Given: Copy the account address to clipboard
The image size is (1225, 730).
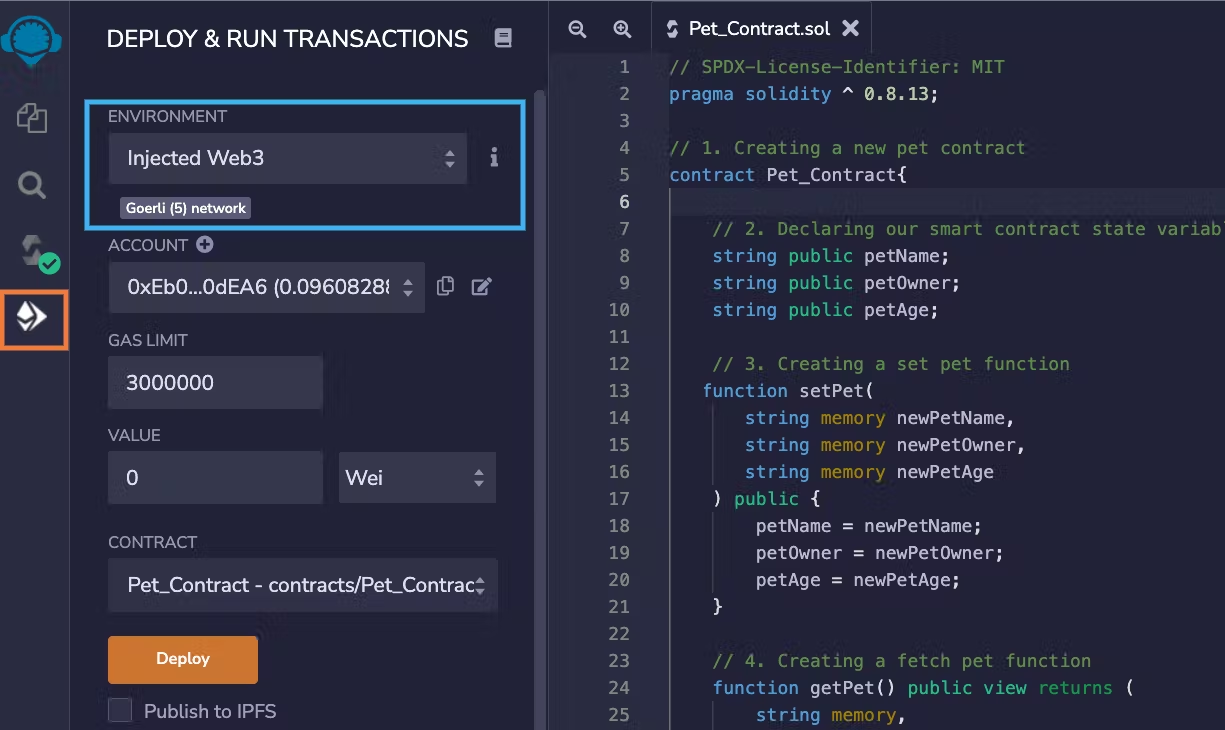Looking at the screenshot, I should 446,287.
